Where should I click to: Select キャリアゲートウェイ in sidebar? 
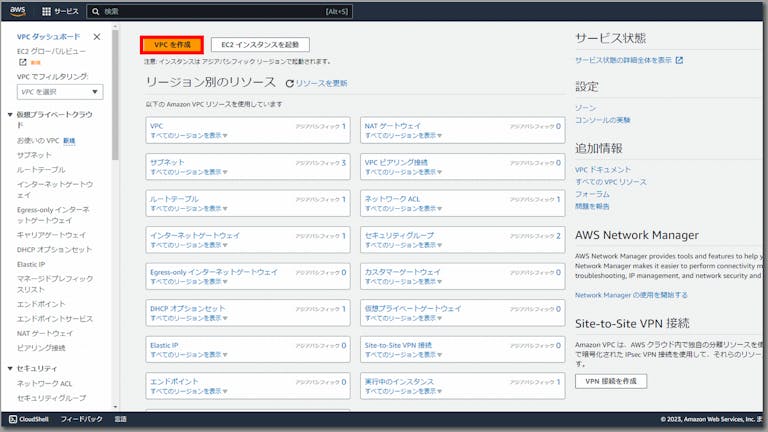[x=51, y=235]
